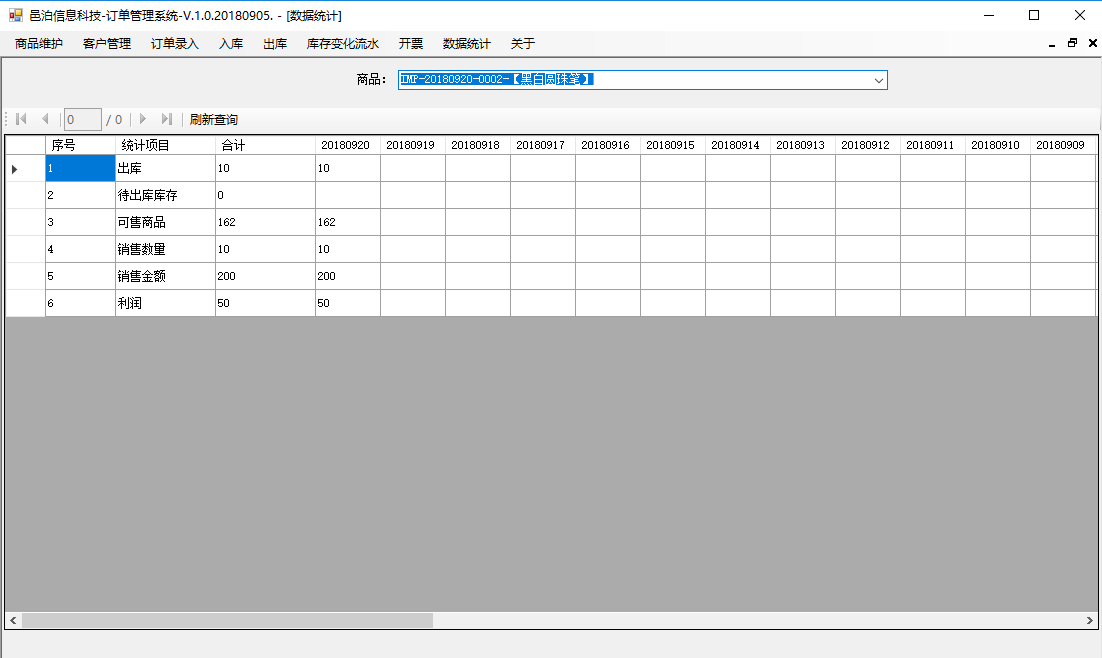Click the current page number input field
Image resolution: width=1102 pixels, height=658 pixels.
82,120
